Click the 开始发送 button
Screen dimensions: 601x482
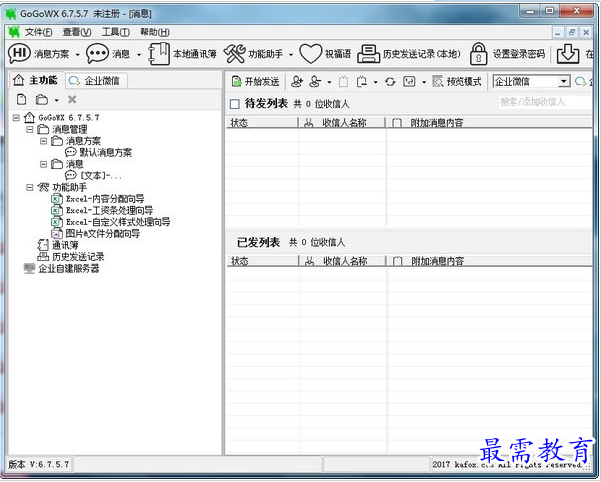(256, 82)
